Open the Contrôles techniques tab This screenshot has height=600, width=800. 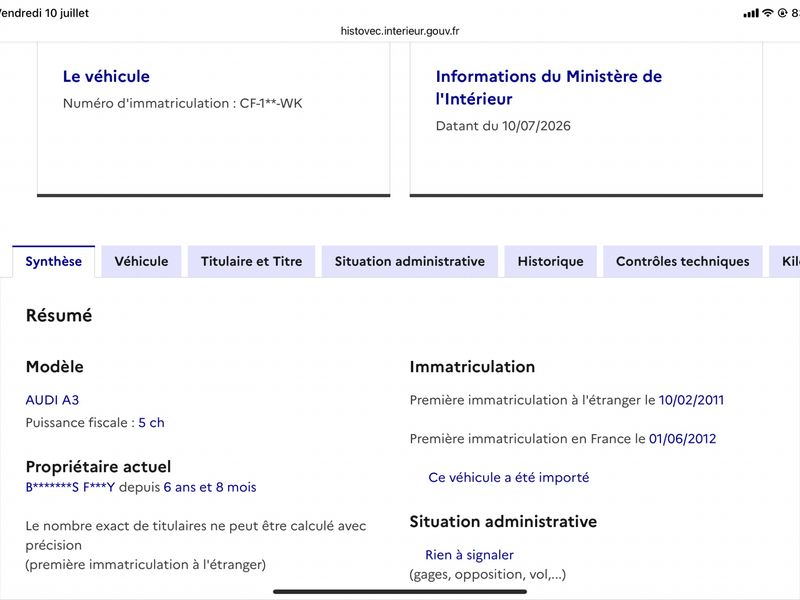point(683,261)
